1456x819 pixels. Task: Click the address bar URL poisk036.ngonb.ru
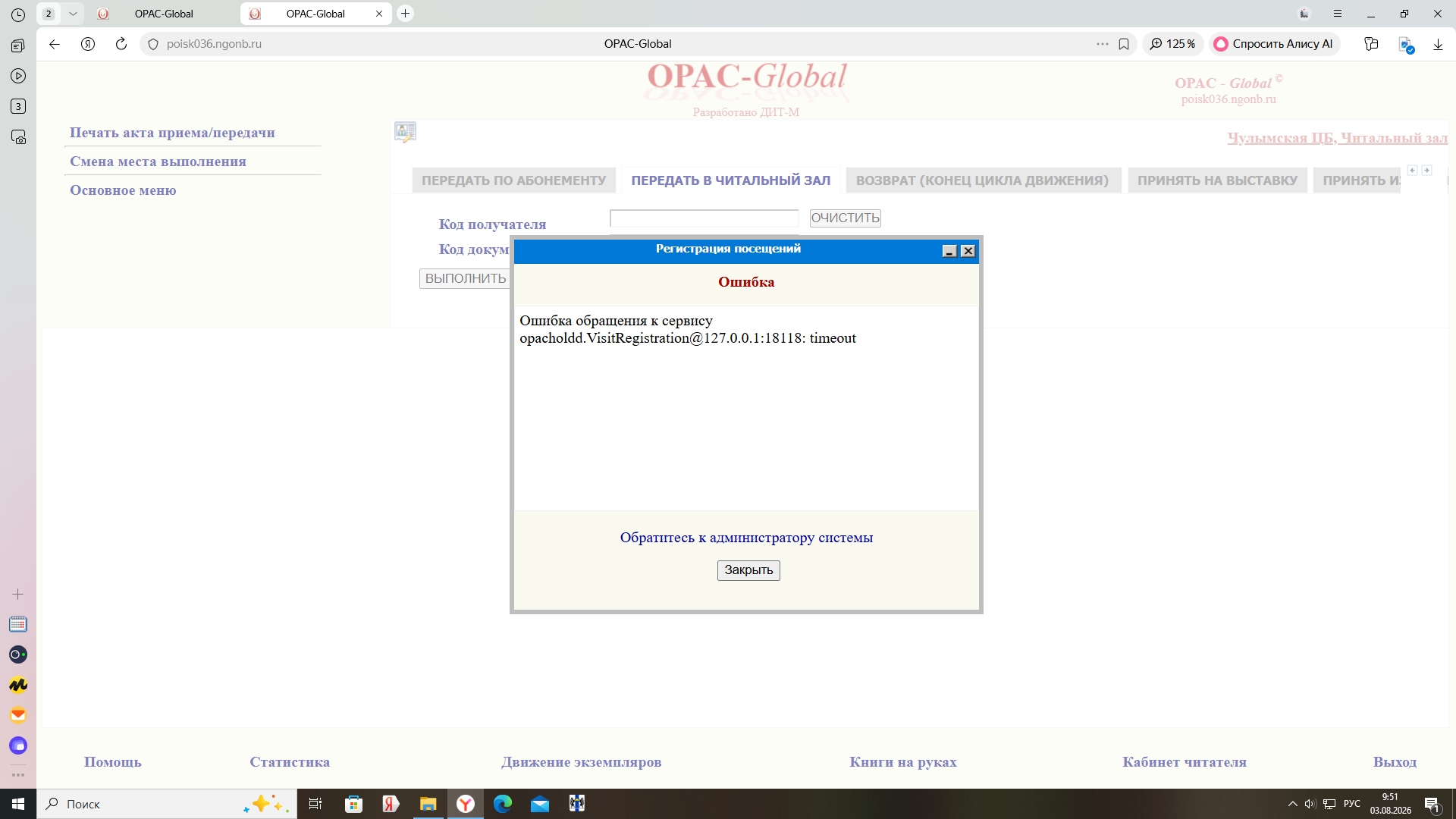214,44
